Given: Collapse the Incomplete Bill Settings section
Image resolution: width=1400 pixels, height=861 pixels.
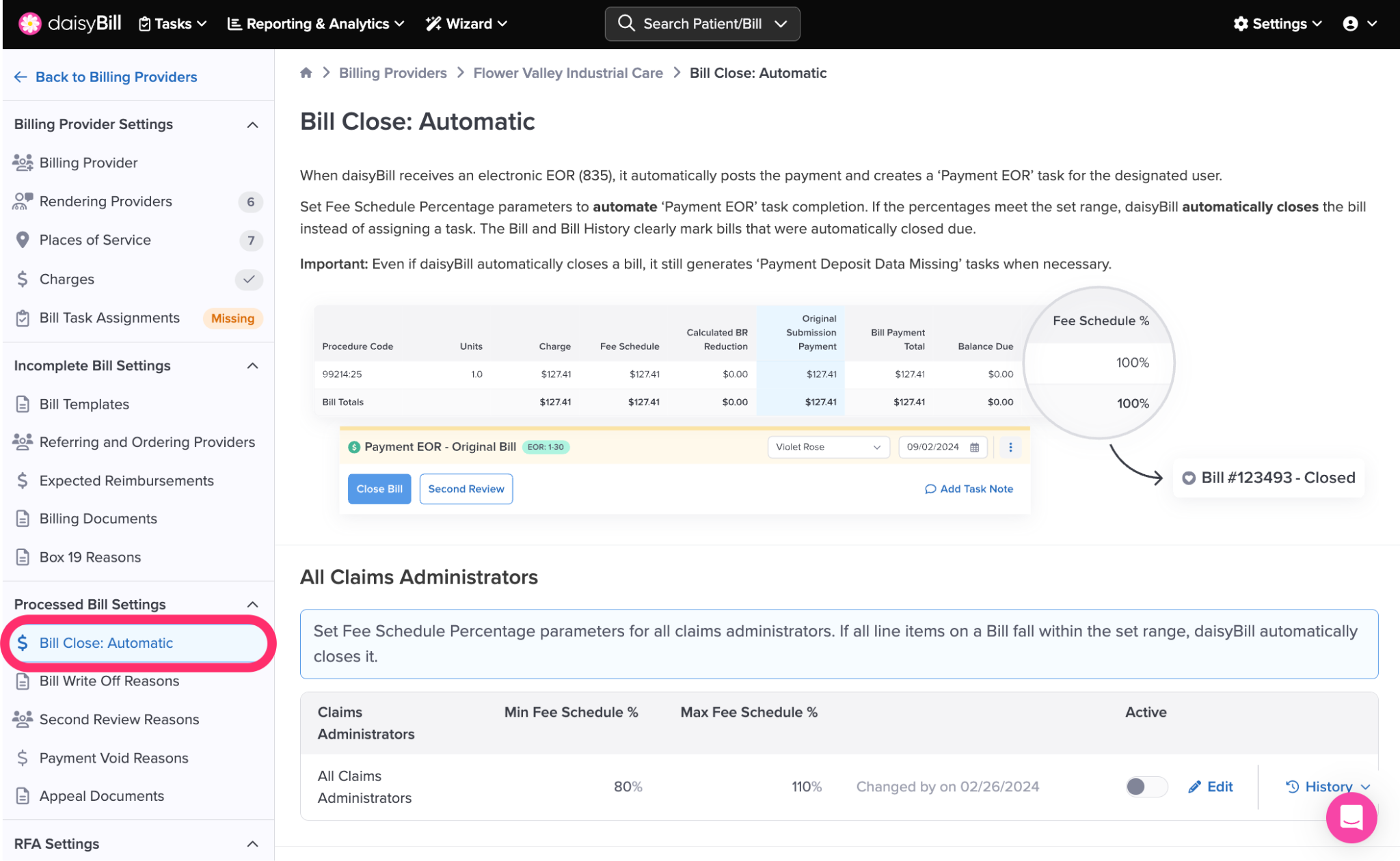Looking at the screenshot, I should tap(252, 366).
